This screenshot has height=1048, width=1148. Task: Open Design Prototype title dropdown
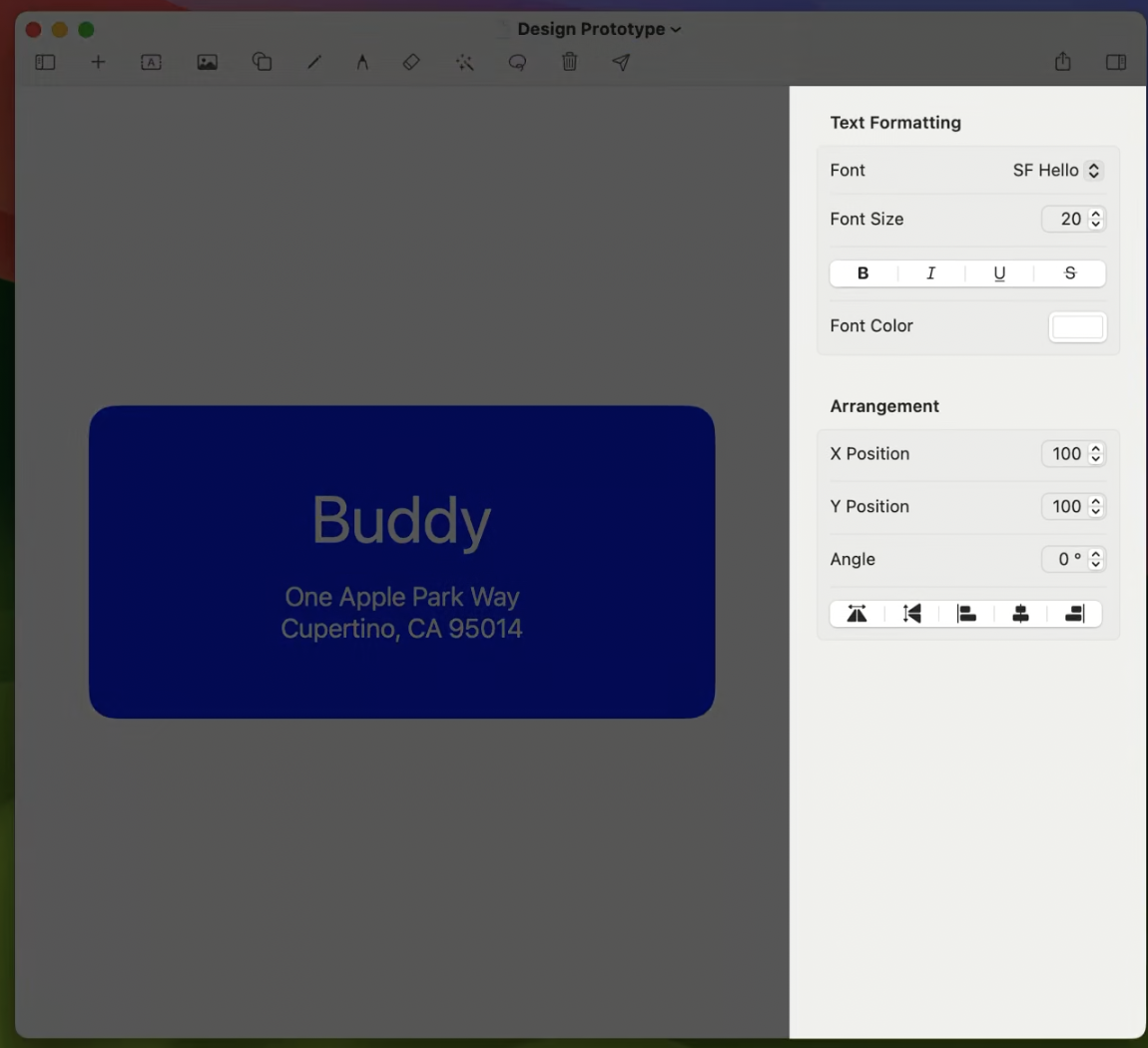coord(599,29)
